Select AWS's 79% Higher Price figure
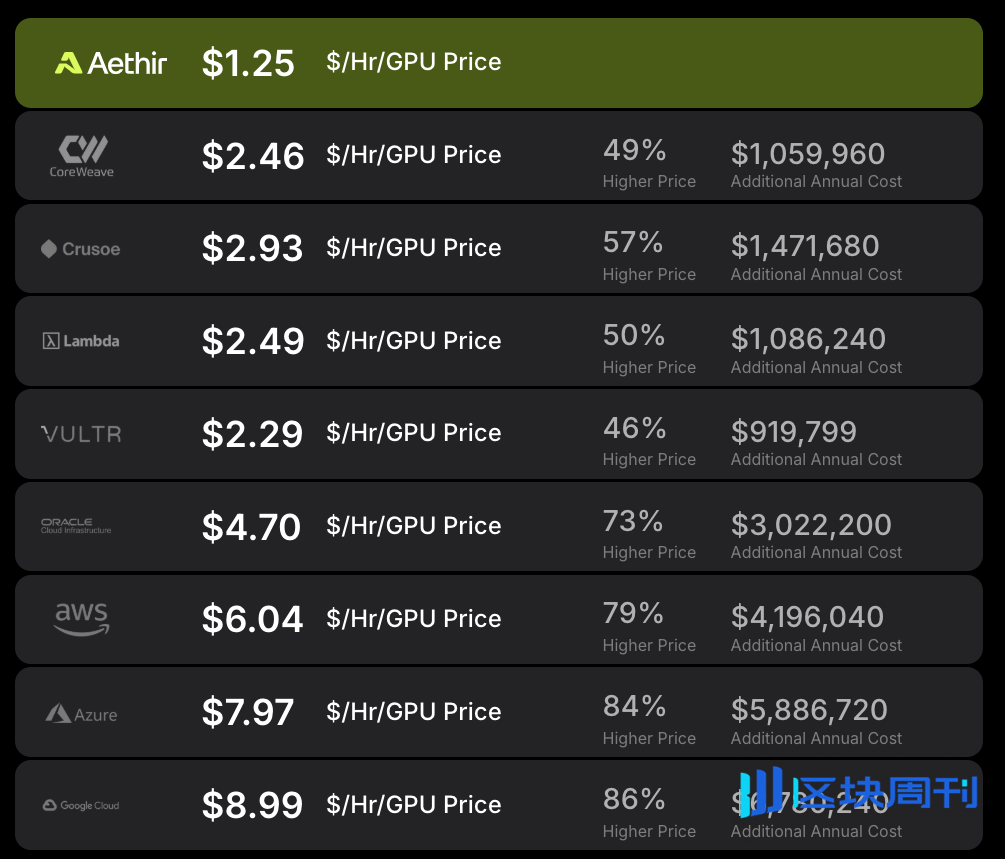 pos(633,613)
